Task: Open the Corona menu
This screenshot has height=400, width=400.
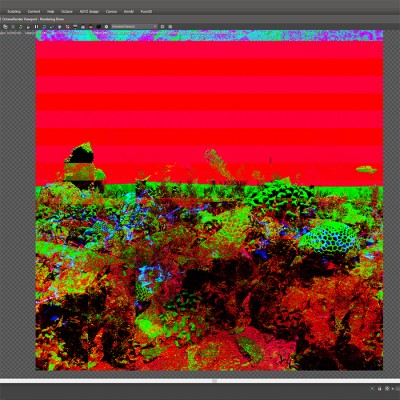Action: tap(111, 11)
